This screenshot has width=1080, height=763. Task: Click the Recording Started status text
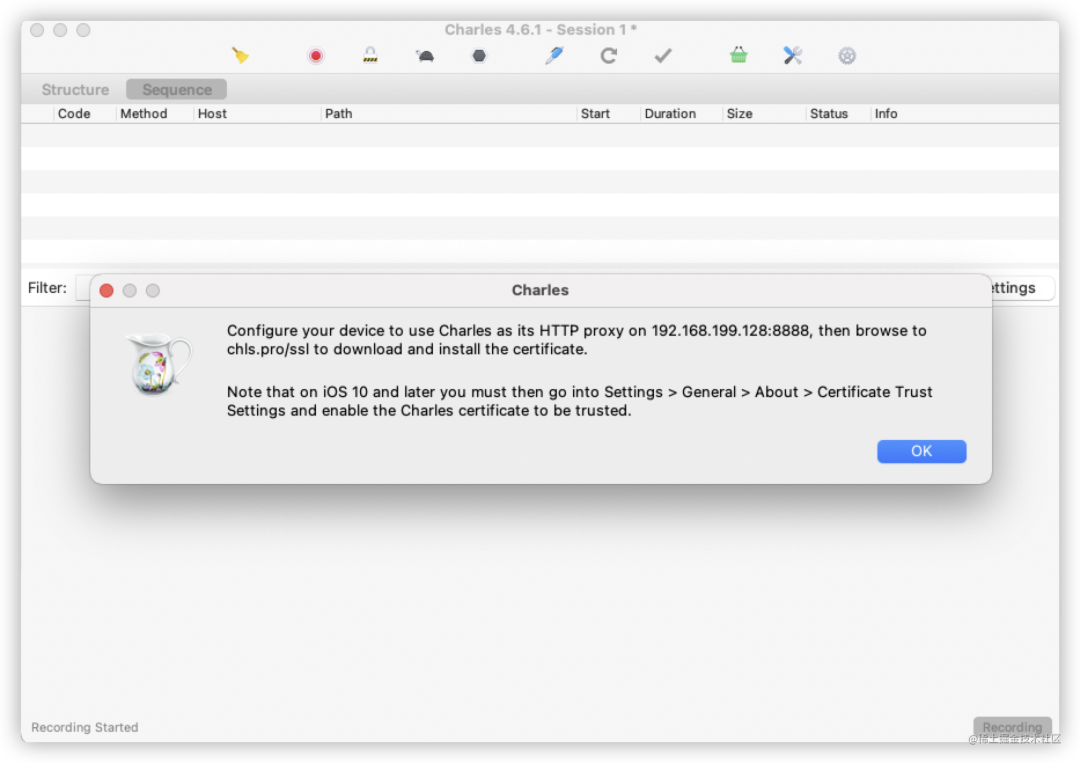(x=85, y=727)
